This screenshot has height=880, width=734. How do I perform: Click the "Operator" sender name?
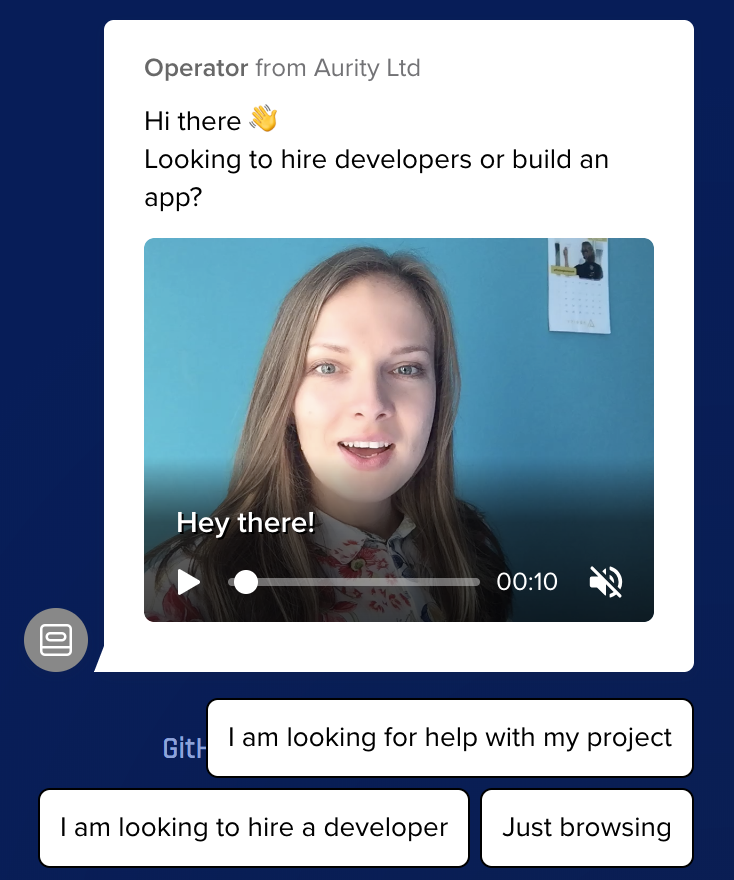pos(196,68)
